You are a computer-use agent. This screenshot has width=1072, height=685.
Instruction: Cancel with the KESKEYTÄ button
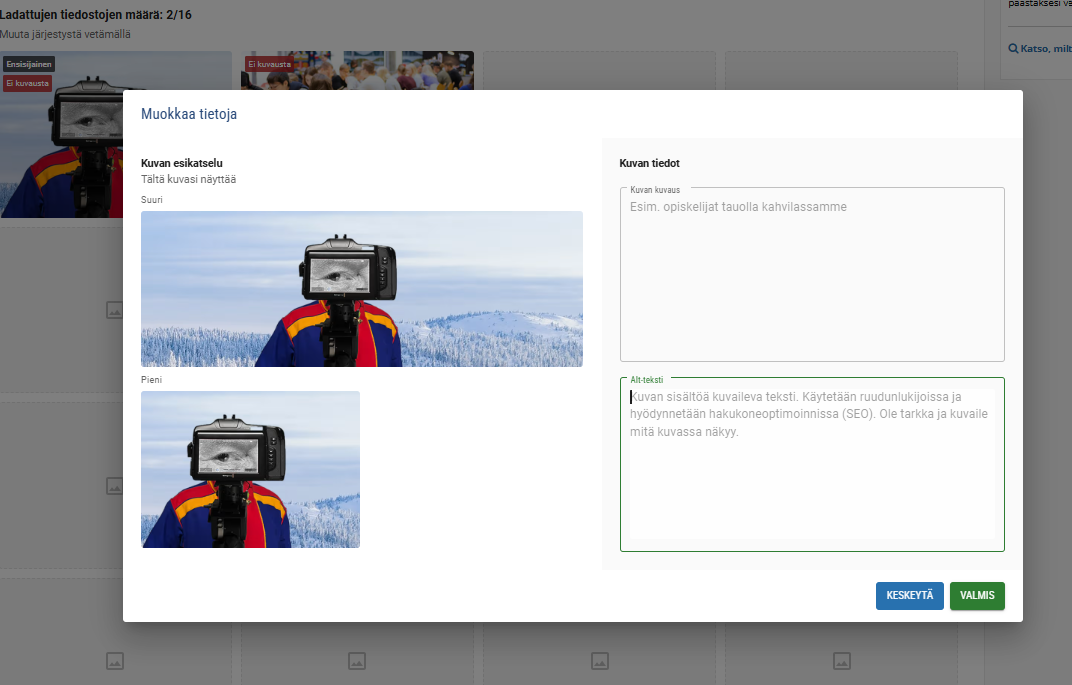pos(909,595)
